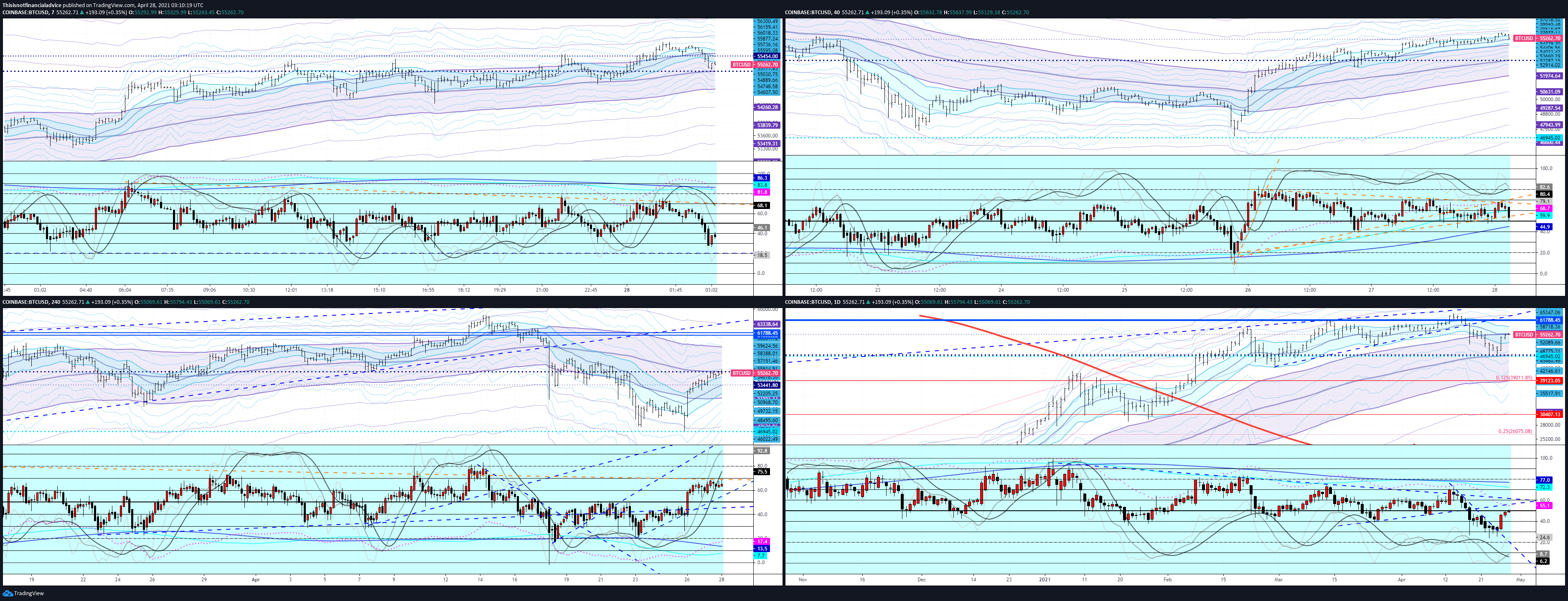Click the 44.9 blue indicator label
The image size is (1568, 601).
pos(1545,227)
